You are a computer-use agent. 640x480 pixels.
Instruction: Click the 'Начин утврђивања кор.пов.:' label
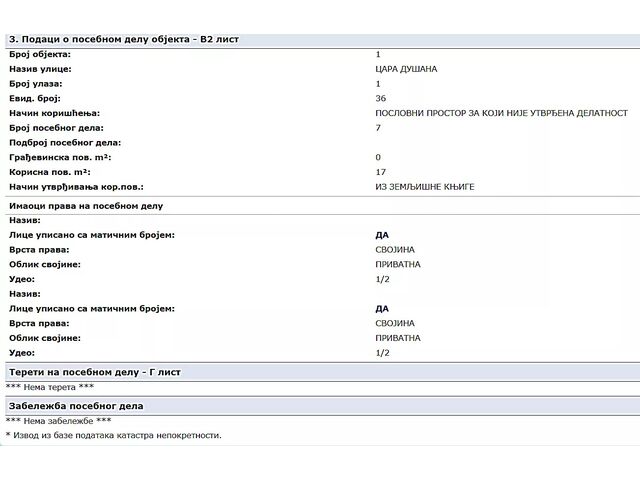(76, 187)
